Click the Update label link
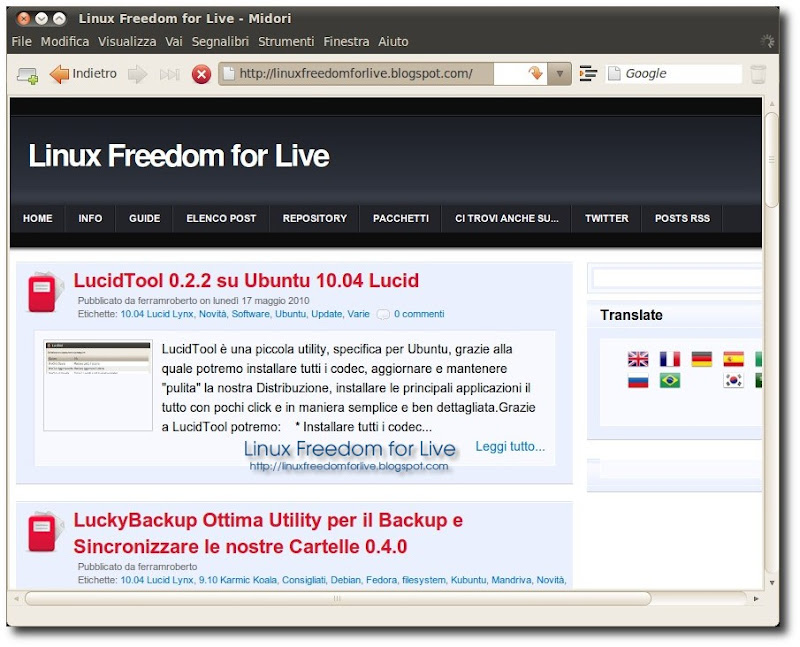 pyautogui.click(x=327, y=314)
